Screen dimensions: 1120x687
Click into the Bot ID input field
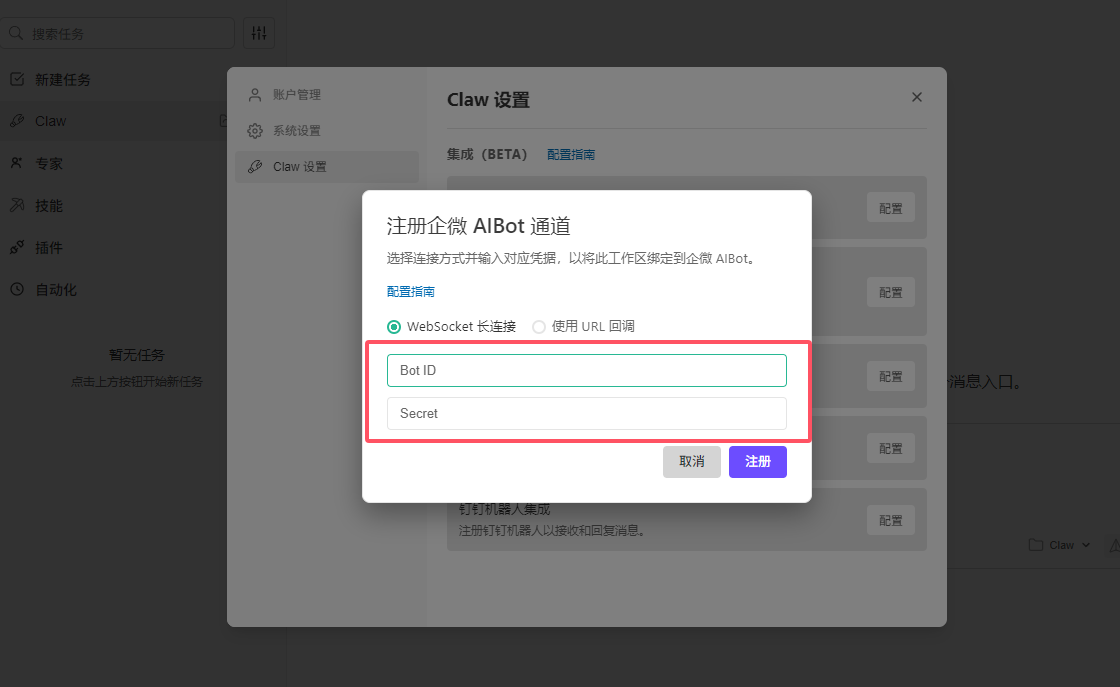point(586,371)
